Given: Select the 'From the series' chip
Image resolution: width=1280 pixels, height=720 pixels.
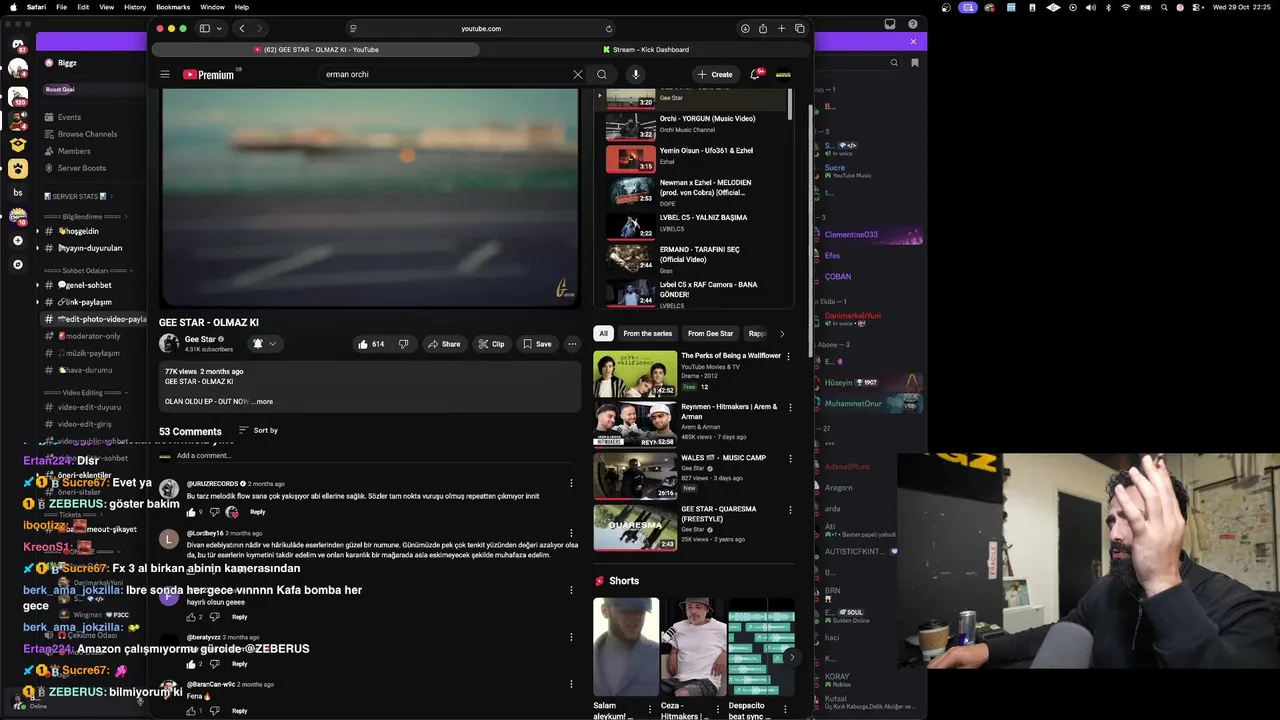Looking at the screenshot, I should coord(648,334).
